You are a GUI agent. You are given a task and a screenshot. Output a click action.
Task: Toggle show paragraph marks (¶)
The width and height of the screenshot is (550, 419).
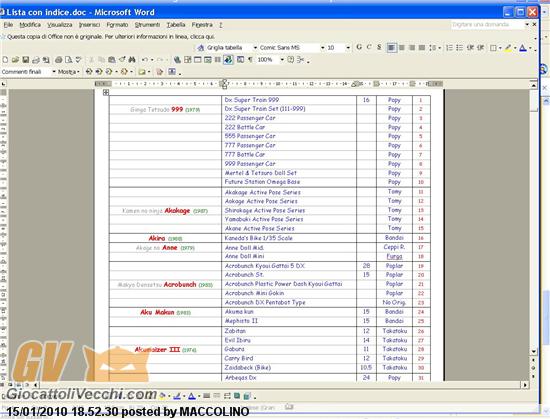tap(250, 60)
